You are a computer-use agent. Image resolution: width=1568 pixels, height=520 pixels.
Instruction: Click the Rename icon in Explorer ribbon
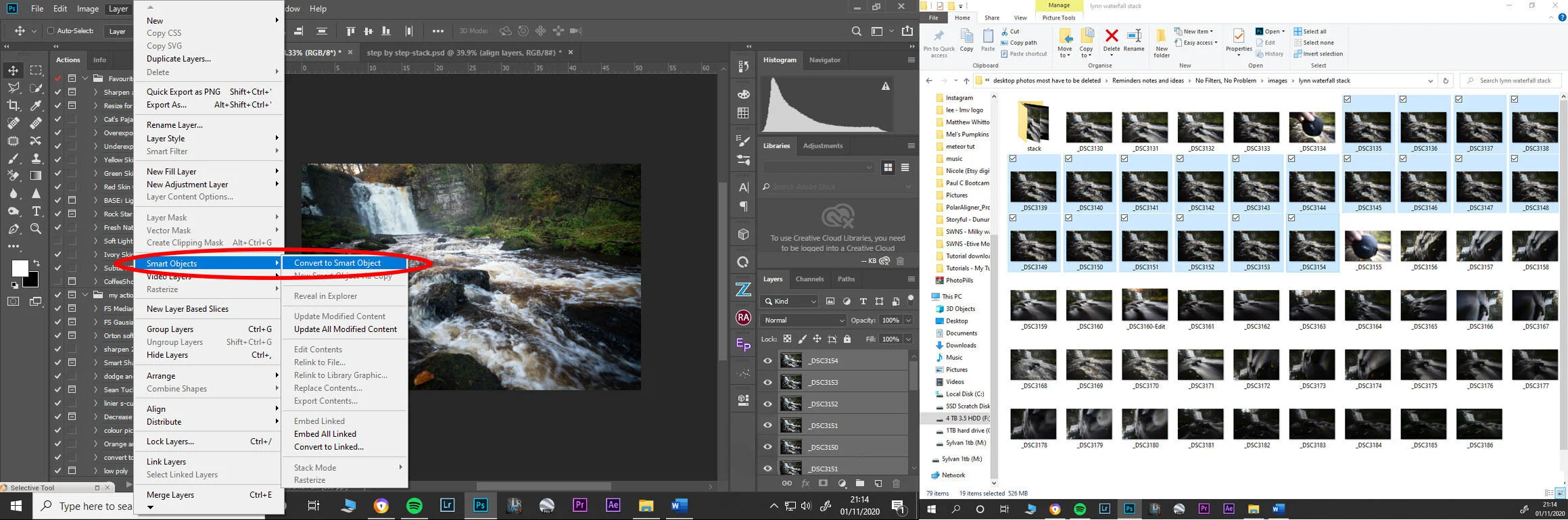1134,41
